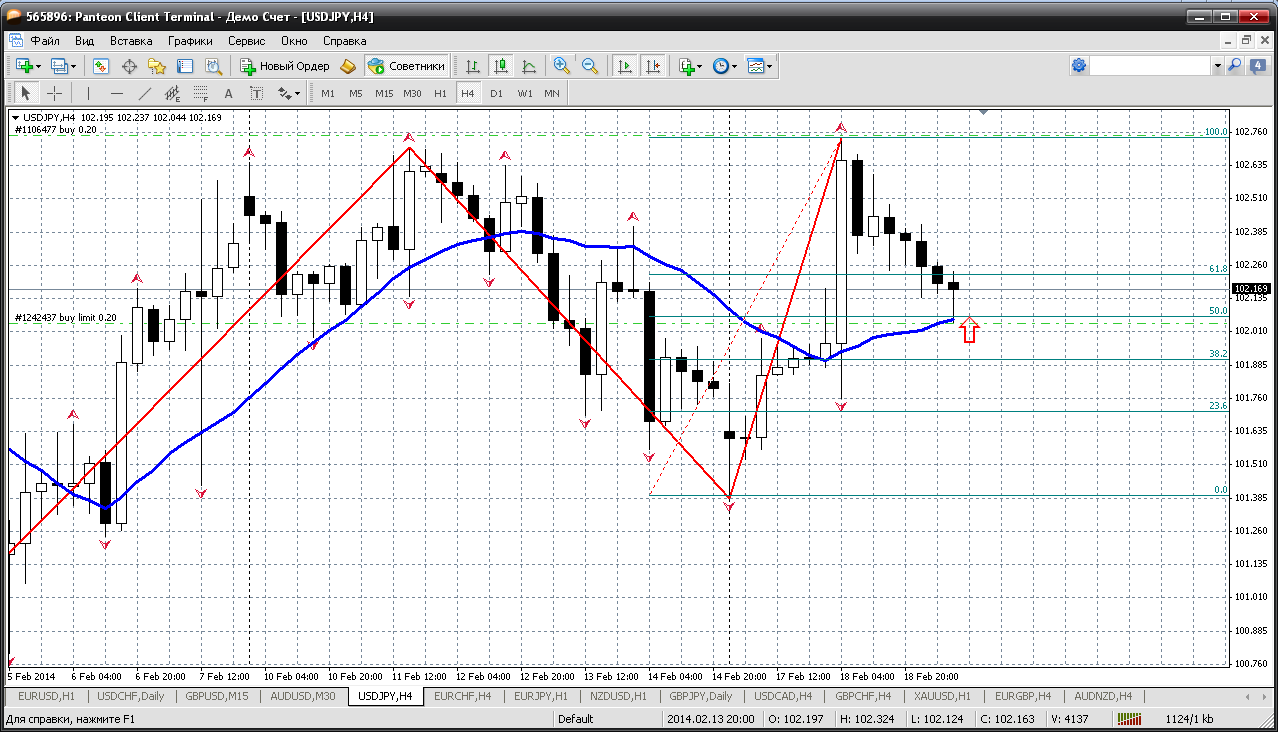Open the Arrows objects dropdown
The height and width of the screenshot is (732, 1278).
click(x=289, y=93)
